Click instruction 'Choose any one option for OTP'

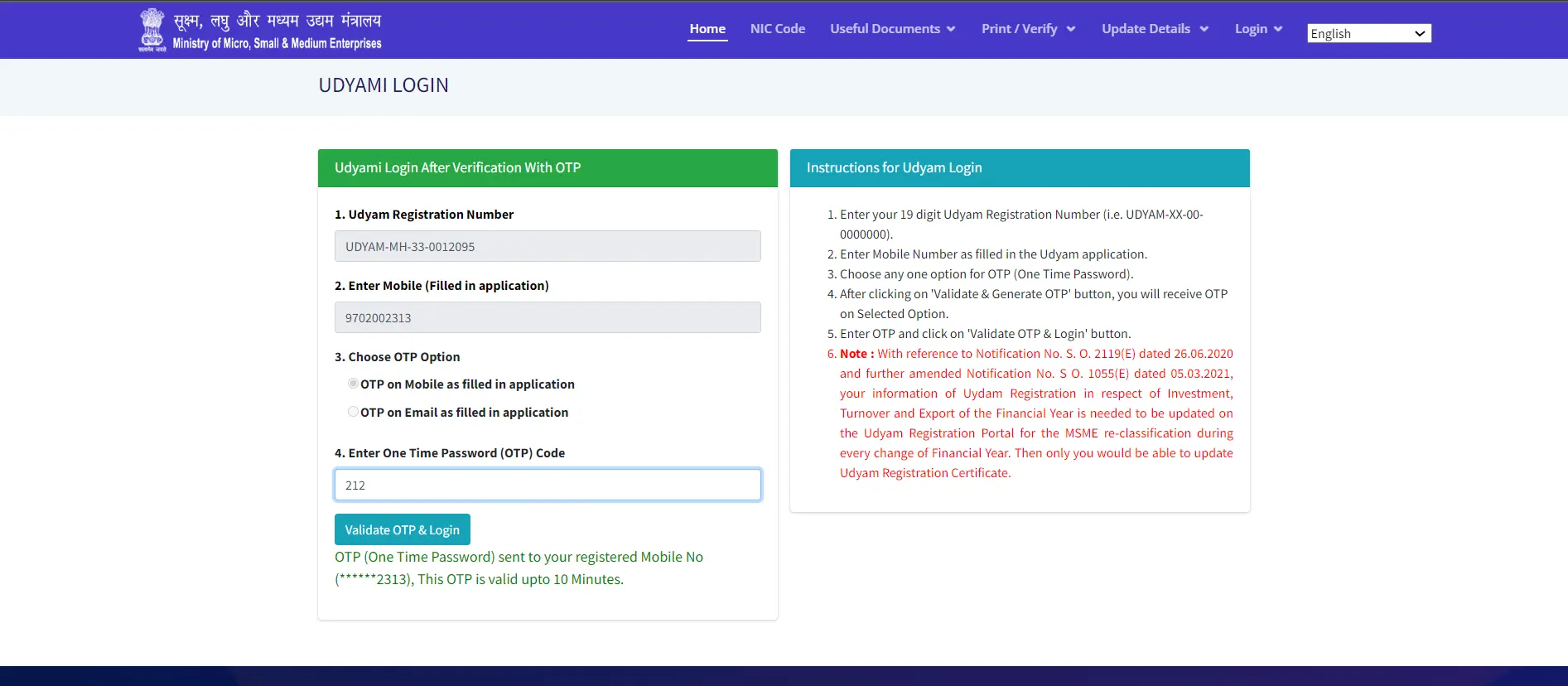pyautogui.click(x=987, y=274)
